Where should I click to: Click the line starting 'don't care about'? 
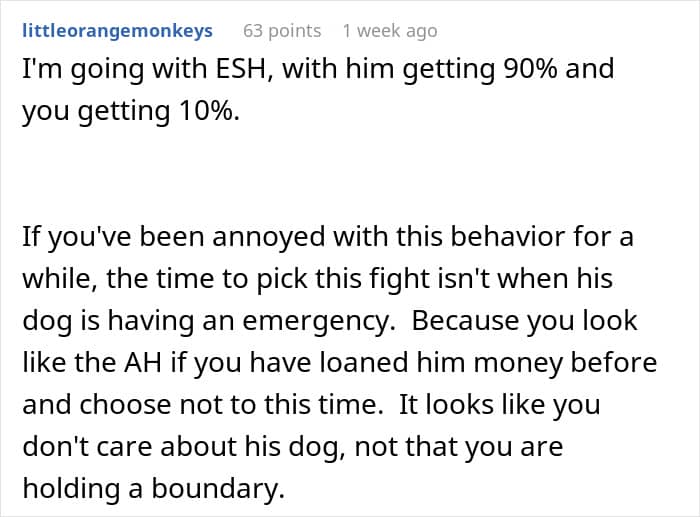click(x=292, y=447)
